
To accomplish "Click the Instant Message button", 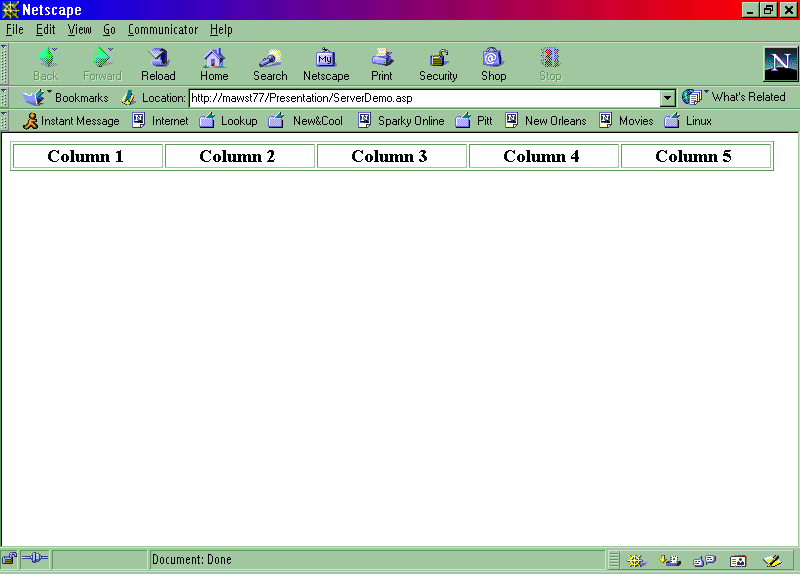I will coord(71,121).
